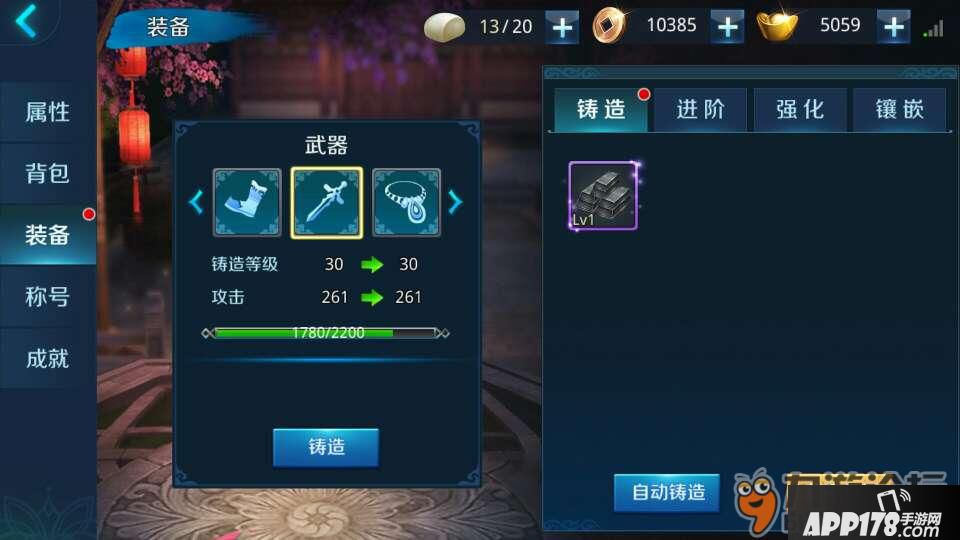Screen dimensions: 960x540
Task: Click the 铸造 forge button
Action: (x=326, y=448)
